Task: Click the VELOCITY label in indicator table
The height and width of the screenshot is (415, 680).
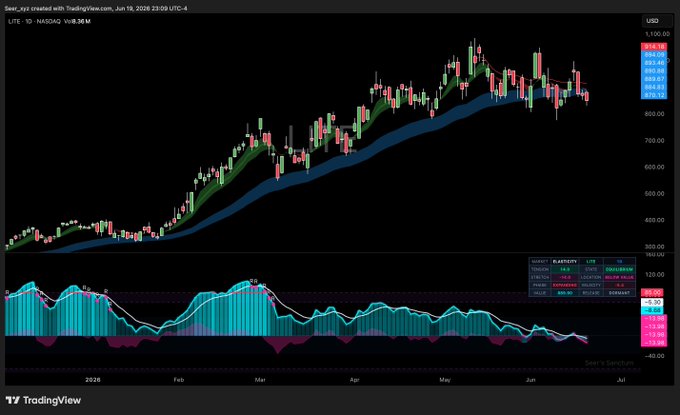Action: pyautogui.click(x=591, y=285)
